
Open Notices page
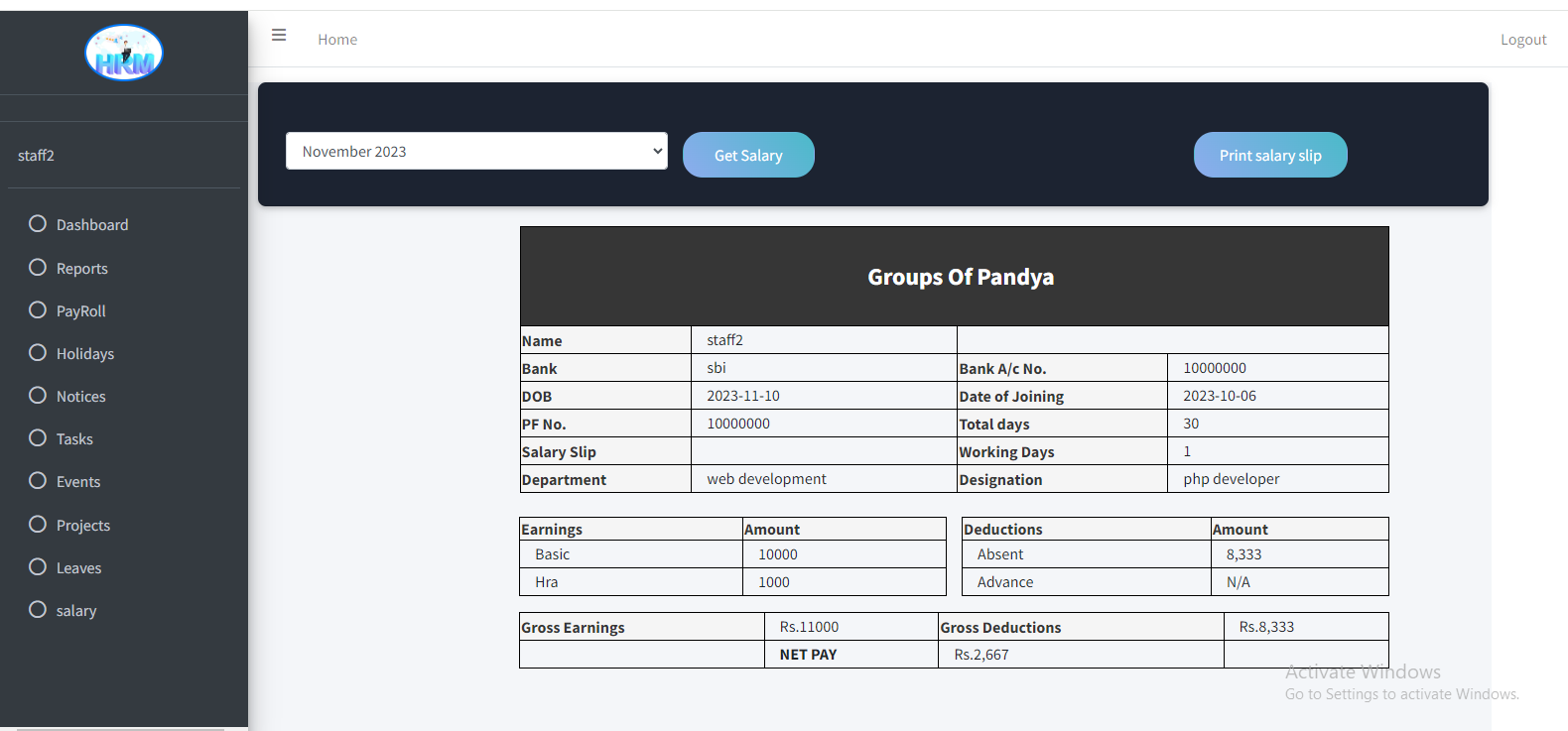[x=81, y=397]
